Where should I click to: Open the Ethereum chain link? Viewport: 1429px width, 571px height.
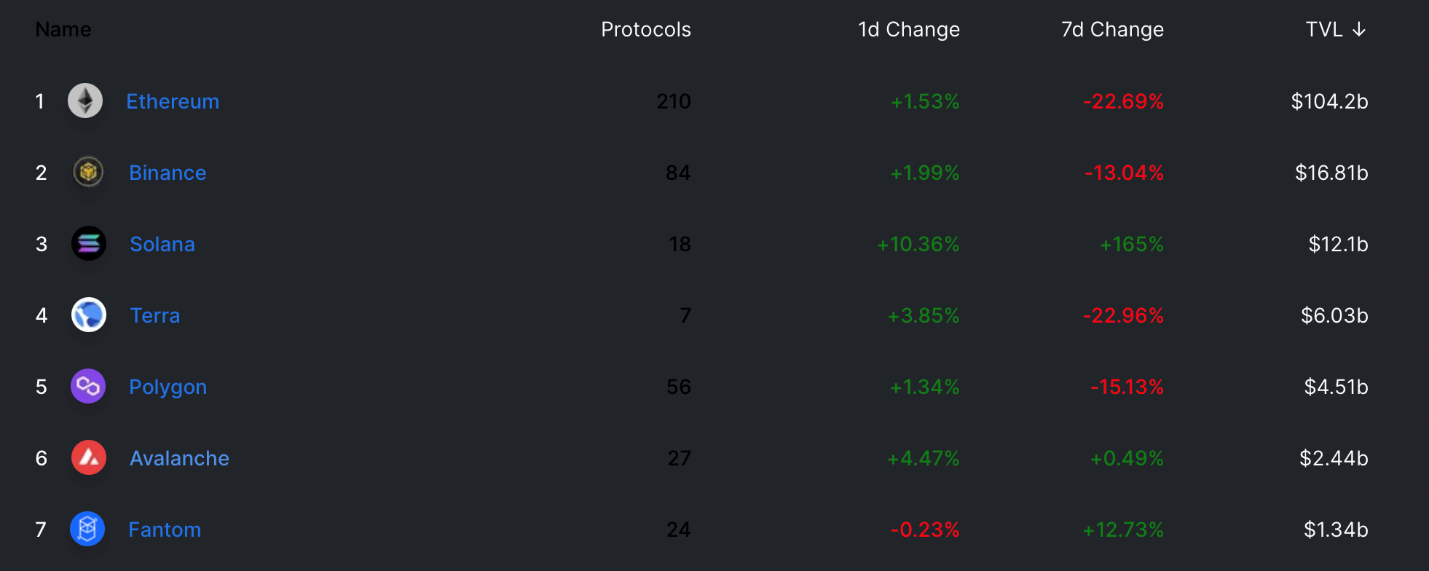(173, 101)
